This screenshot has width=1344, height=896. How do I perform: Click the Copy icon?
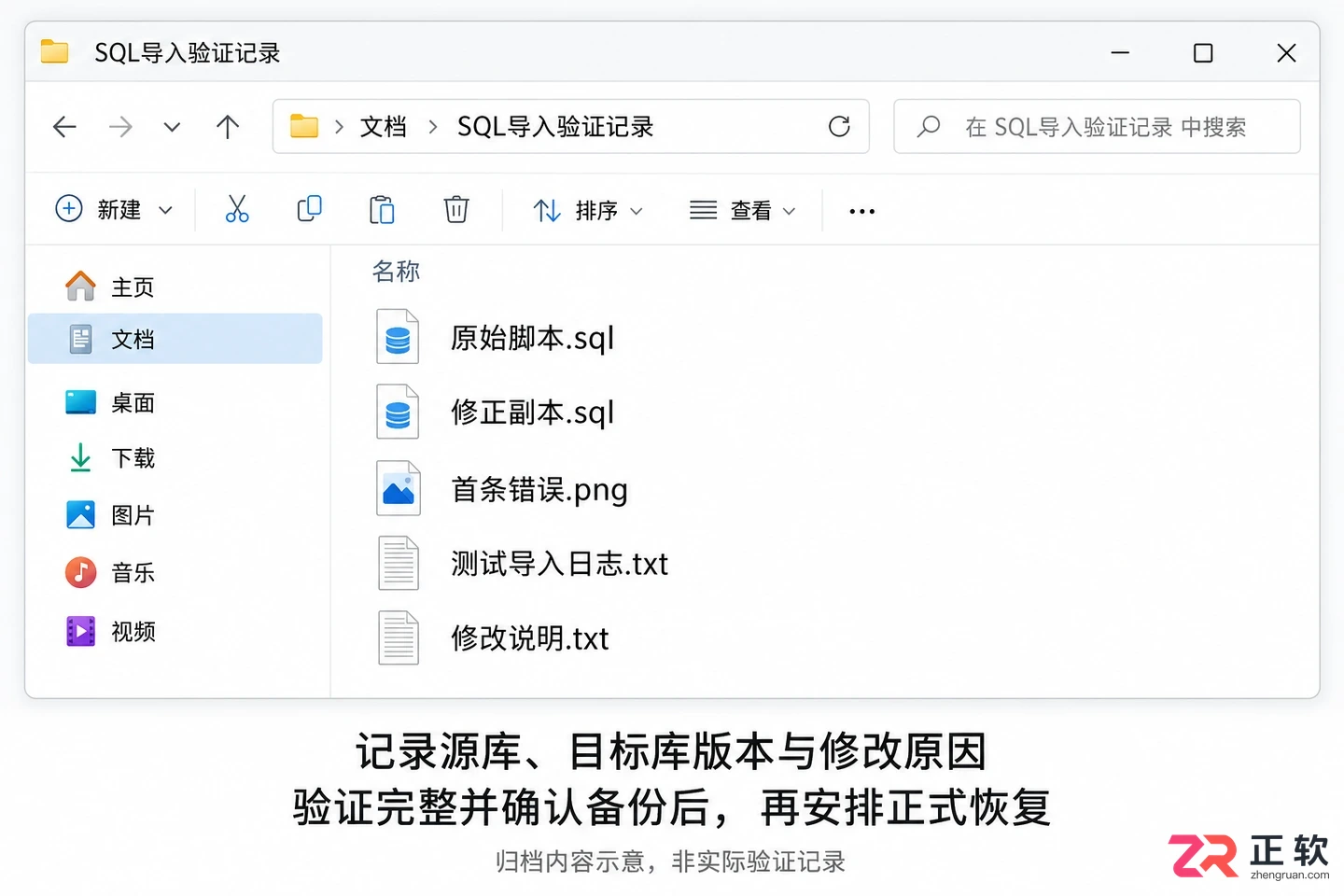pos(309,209)
